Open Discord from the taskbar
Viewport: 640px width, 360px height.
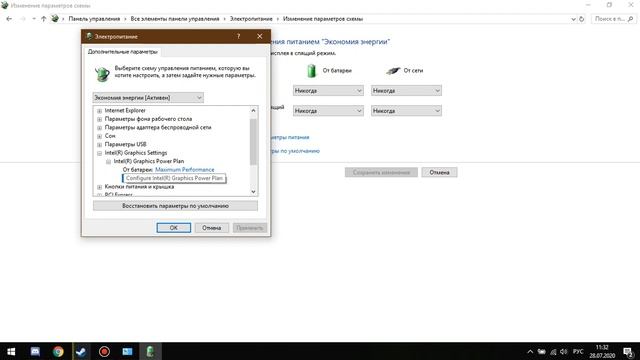(x=35, y=351)
